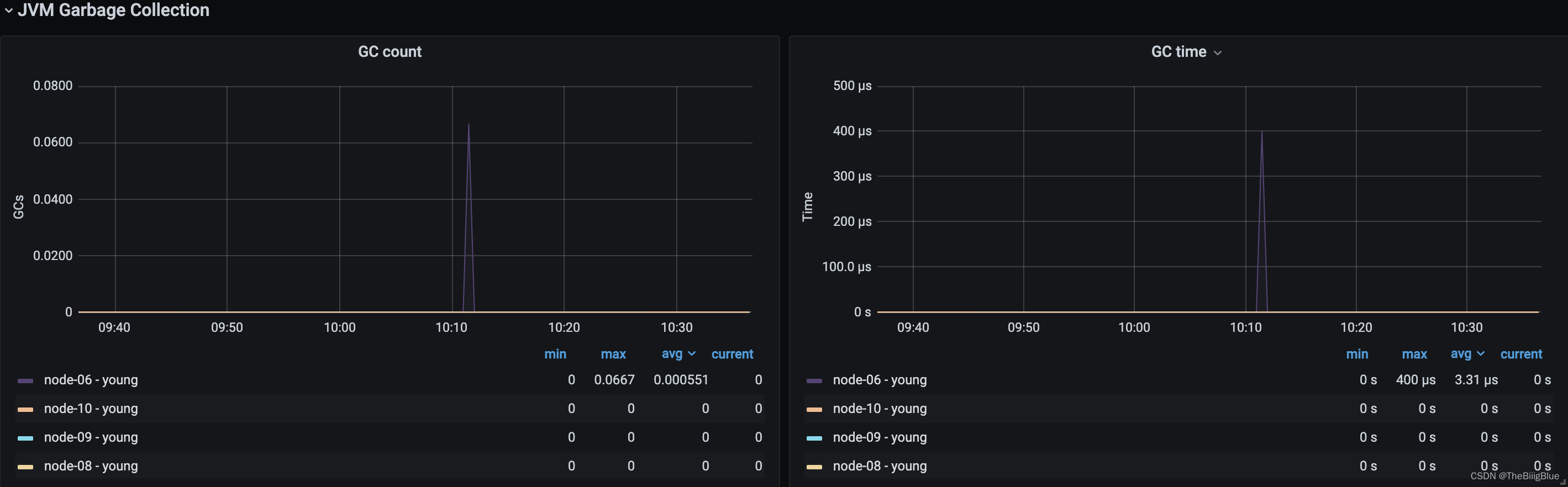This screenshot has width=1568, height=487.
Task: Click the 10:10 time label under GC time
Action: point(1245,328)
